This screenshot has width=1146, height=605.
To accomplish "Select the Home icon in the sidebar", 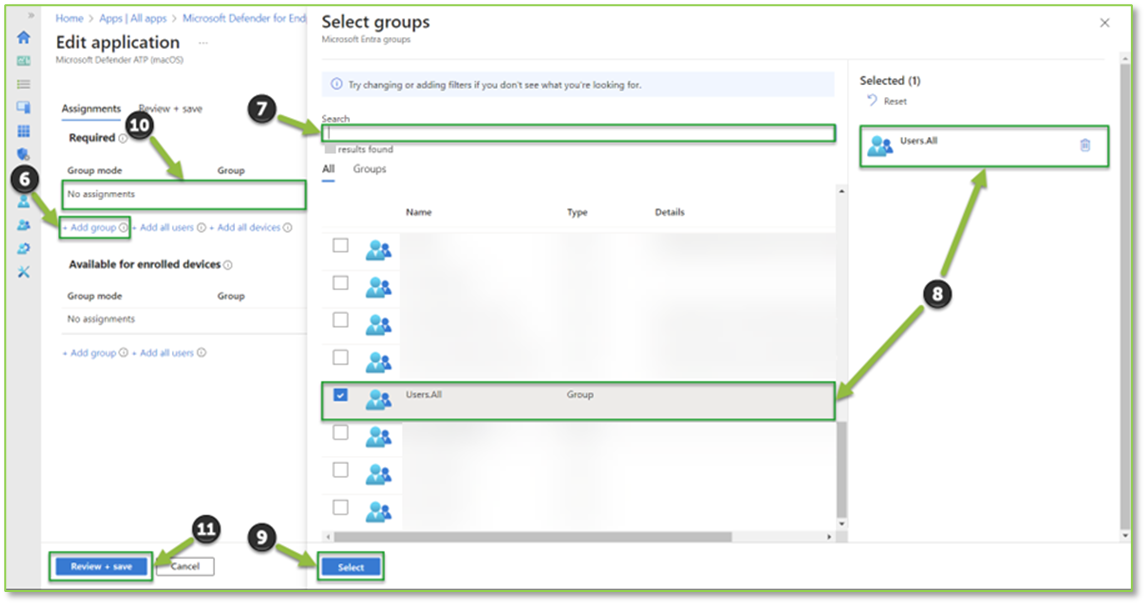I will pyautogui.click(x=23, y=38).
